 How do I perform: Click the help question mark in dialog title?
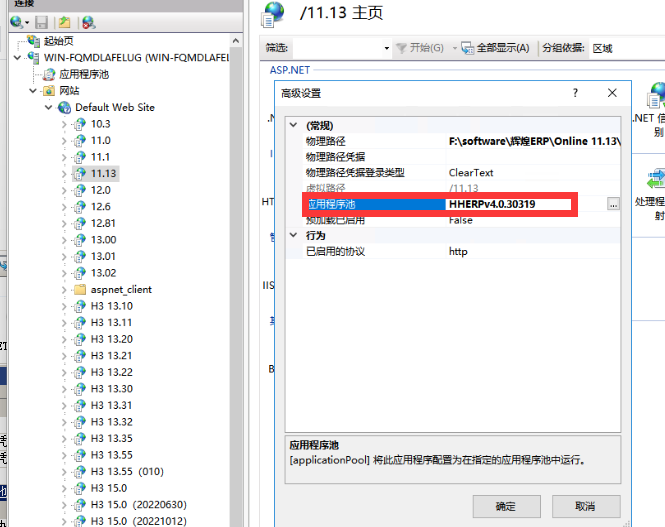coord(575,93)
